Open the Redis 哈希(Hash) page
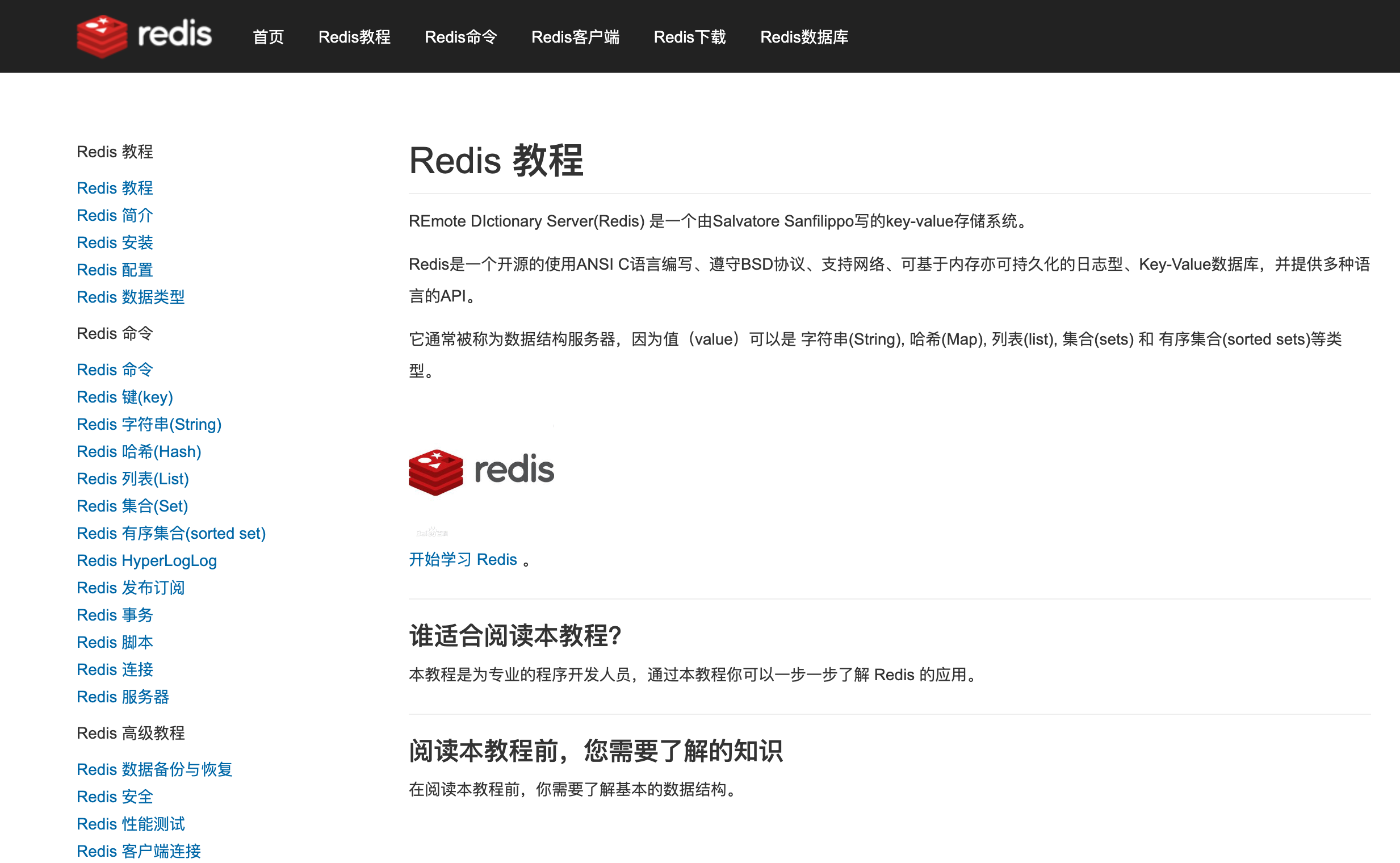1400x863 pixels. [139, 451]
